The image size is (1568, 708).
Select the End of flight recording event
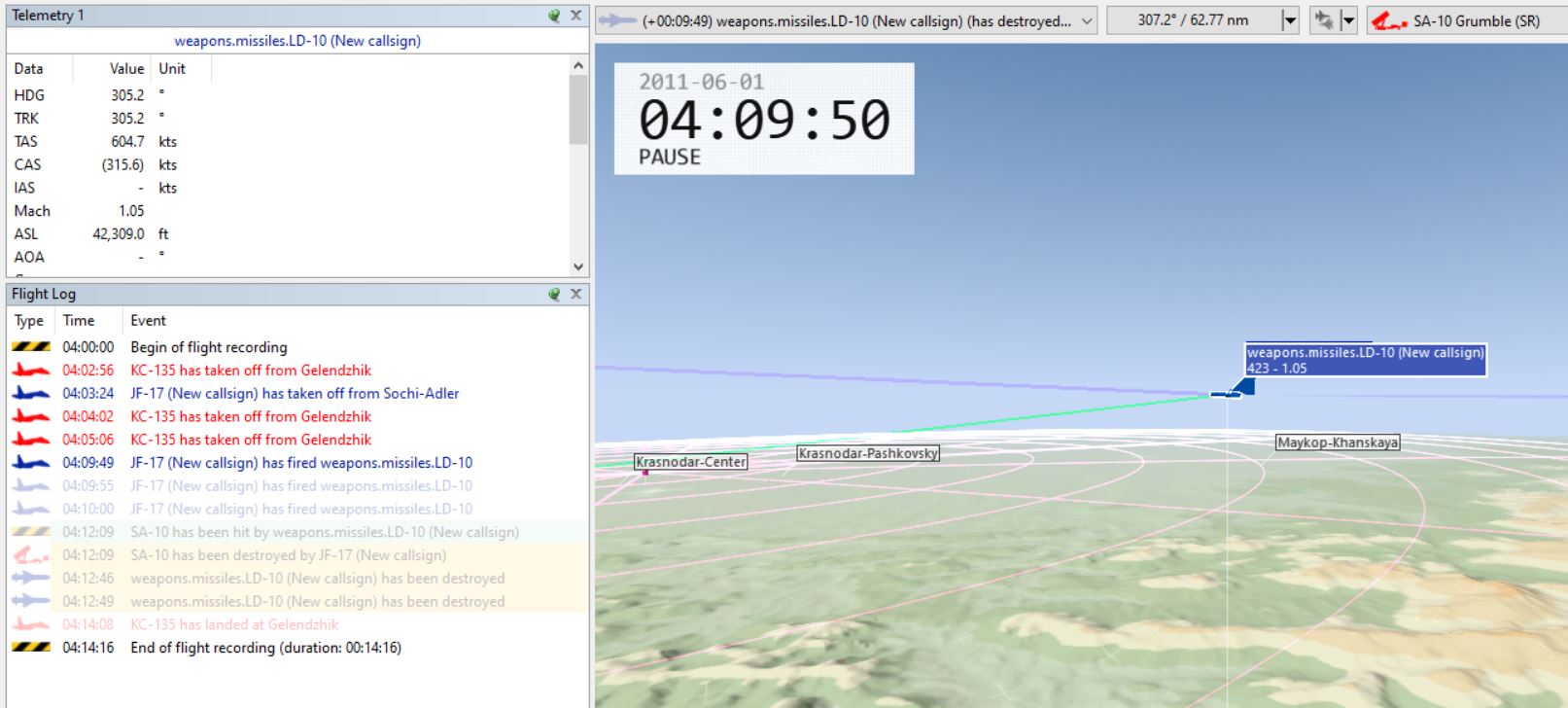click(297, 648)
